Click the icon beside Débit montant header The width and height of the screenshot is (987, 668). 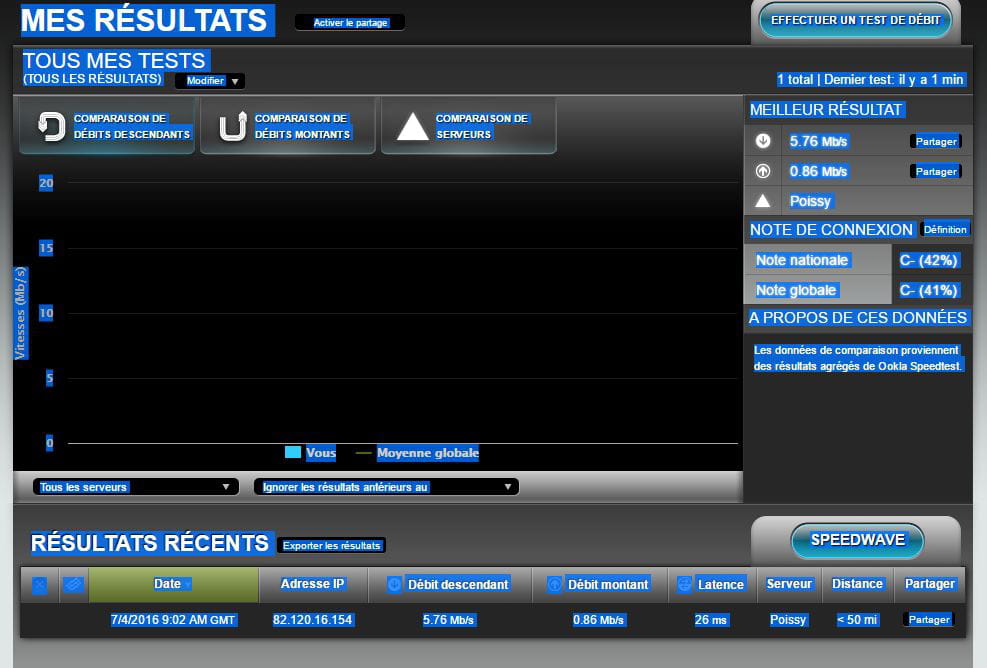click(555, 584)
